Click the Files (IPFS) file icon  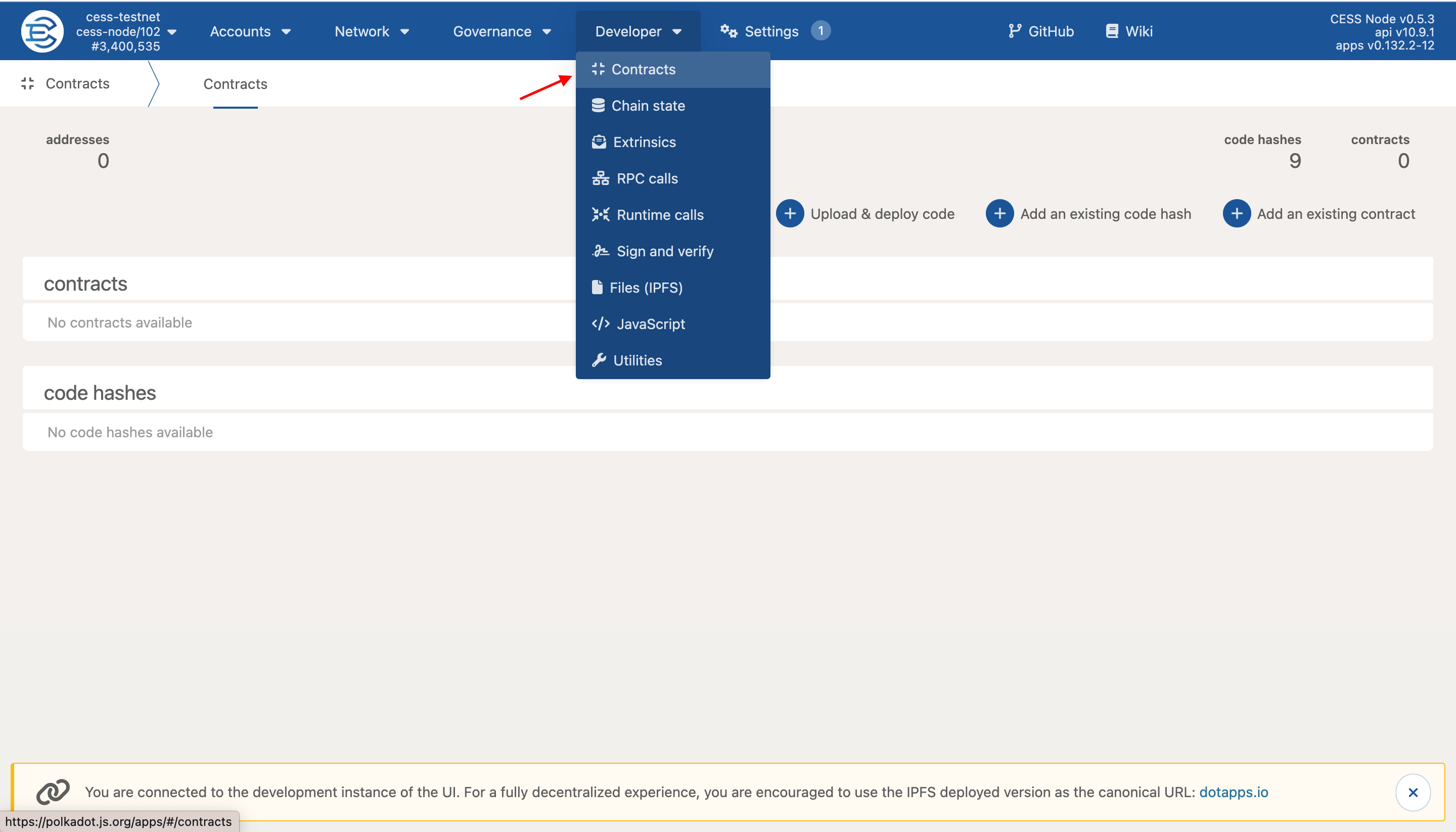pos(597,288)
